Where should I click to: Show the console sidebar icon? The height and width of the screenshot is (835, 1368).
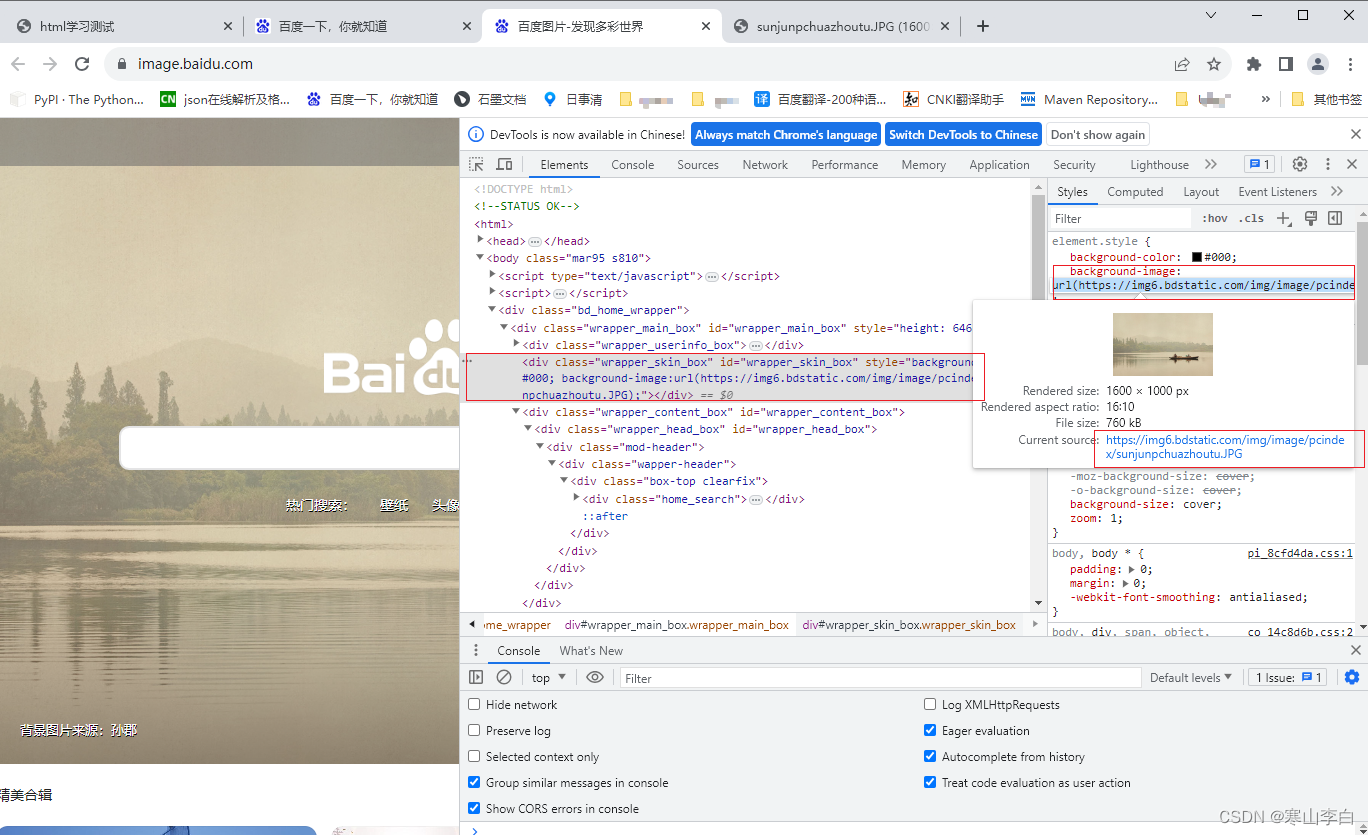pyautogui.click(x=476, y=677)
